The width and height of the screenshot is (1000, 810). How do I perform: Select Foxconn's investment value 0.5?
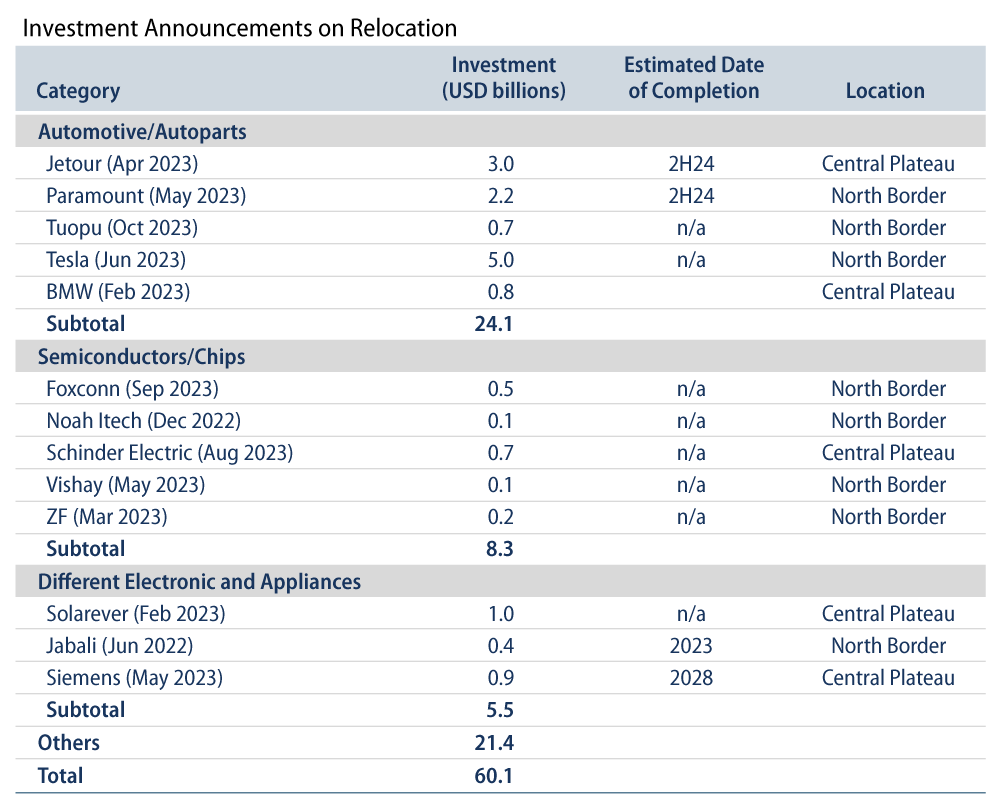501,389
